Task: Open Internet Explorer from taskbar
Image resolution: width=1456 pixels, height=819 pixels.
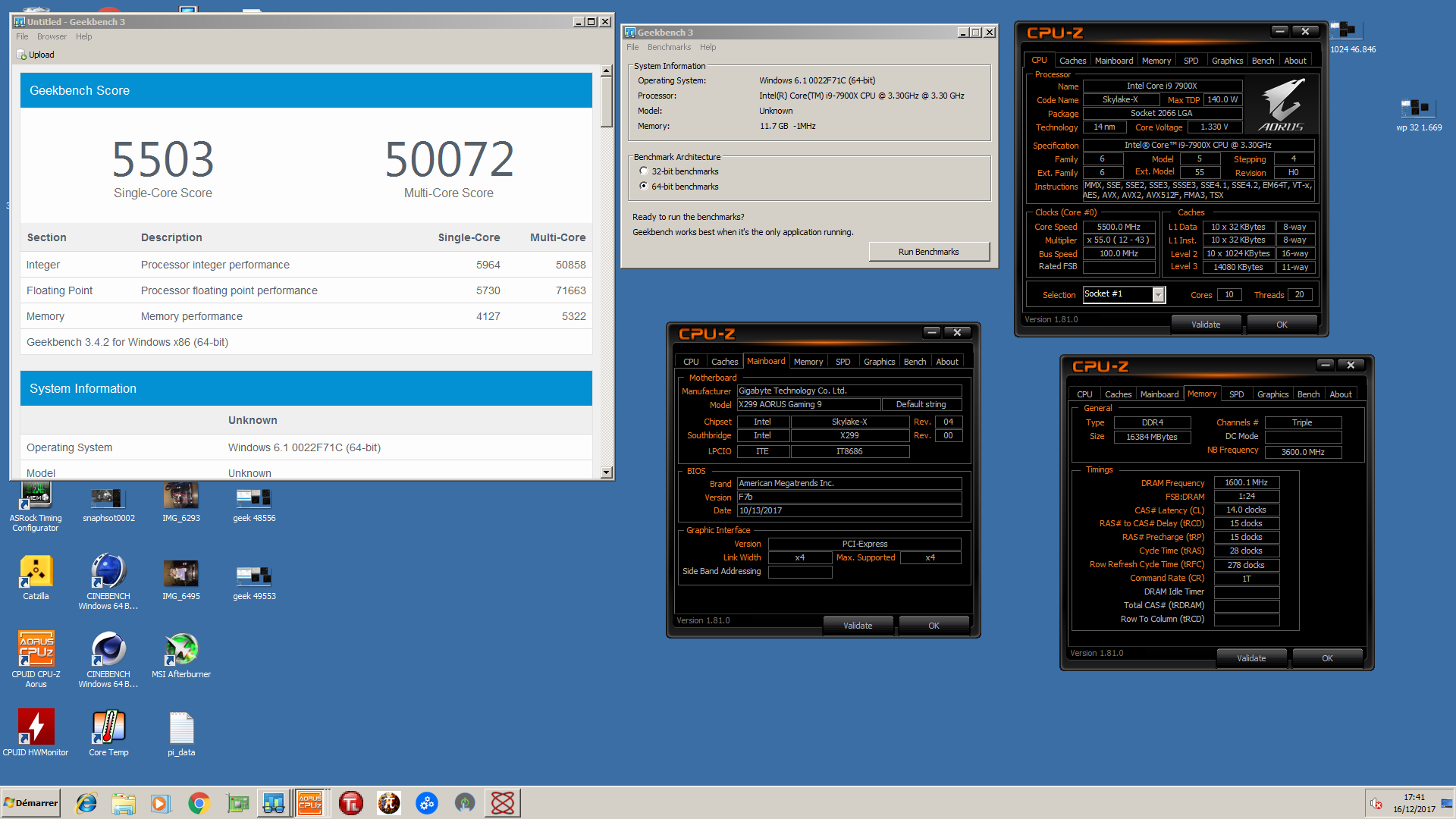Action: pyautogui.click(x=86, y=803)
